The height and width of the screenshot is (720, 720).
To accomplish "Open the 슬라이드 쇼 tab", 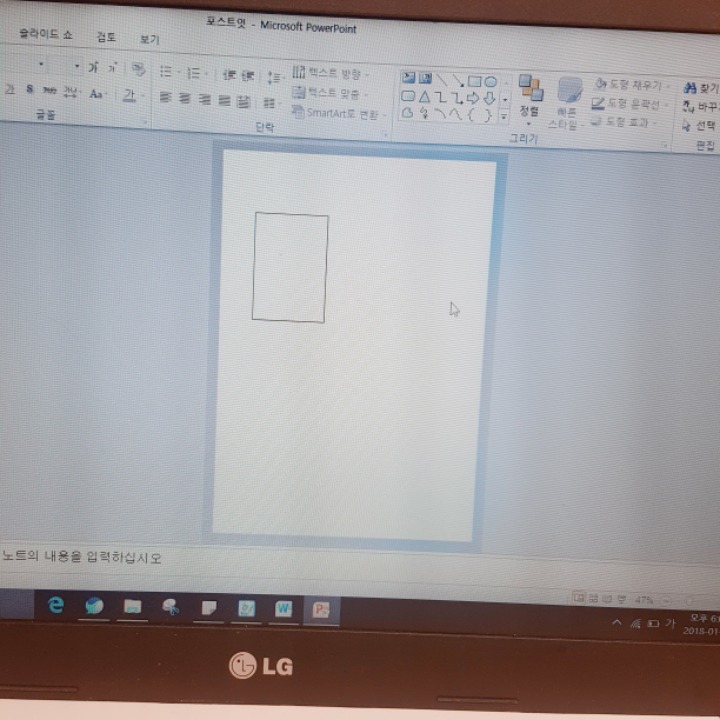I will (x=46, y=34).
